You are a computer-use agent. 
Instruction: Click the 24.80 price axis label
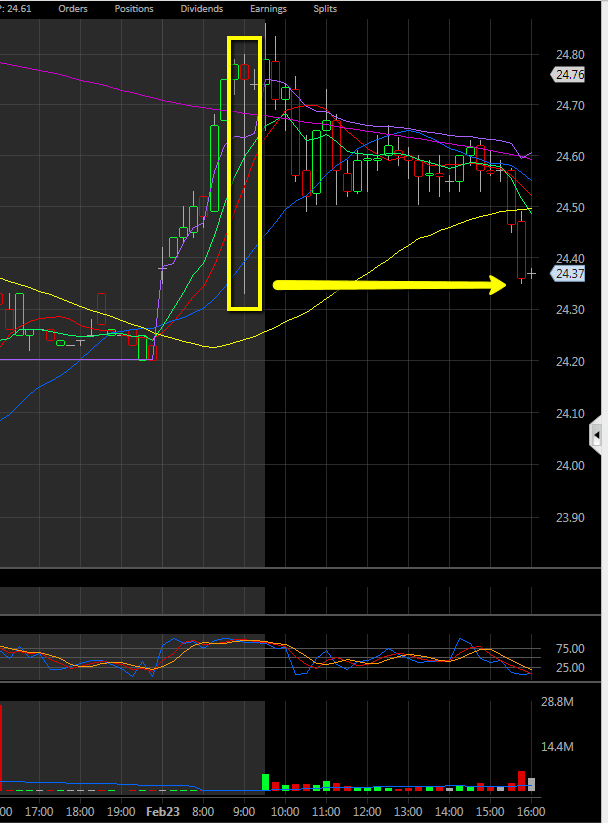570,54
